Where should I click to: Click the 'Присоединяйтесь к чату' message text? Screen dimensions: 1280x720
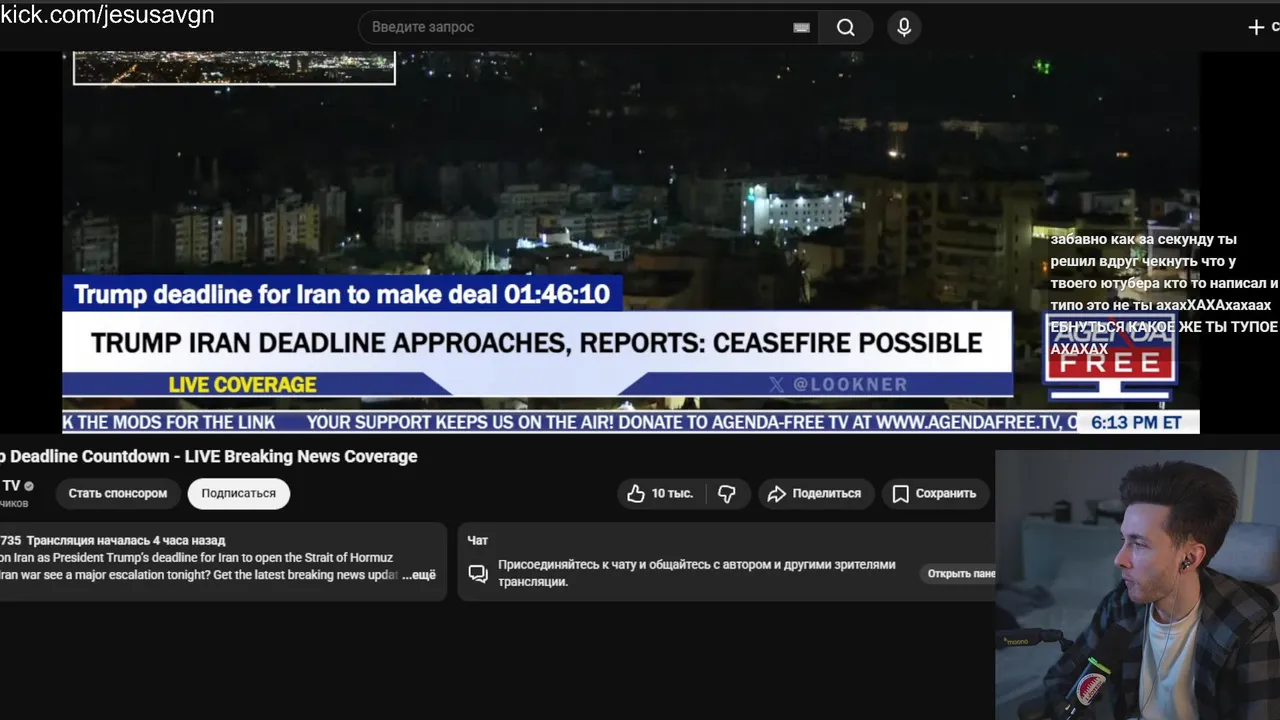697,573
